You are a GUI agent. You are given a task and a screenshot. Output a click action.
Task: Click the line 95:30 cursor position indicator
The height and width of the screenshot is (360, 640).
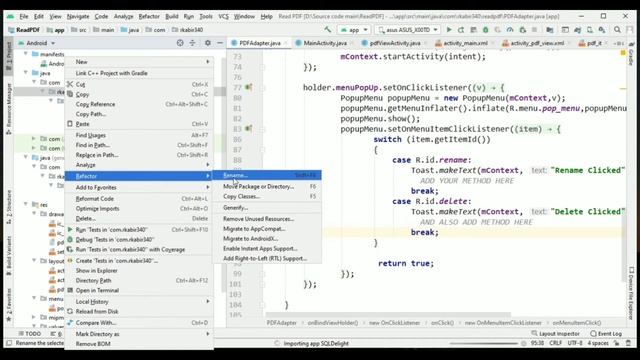537,343
